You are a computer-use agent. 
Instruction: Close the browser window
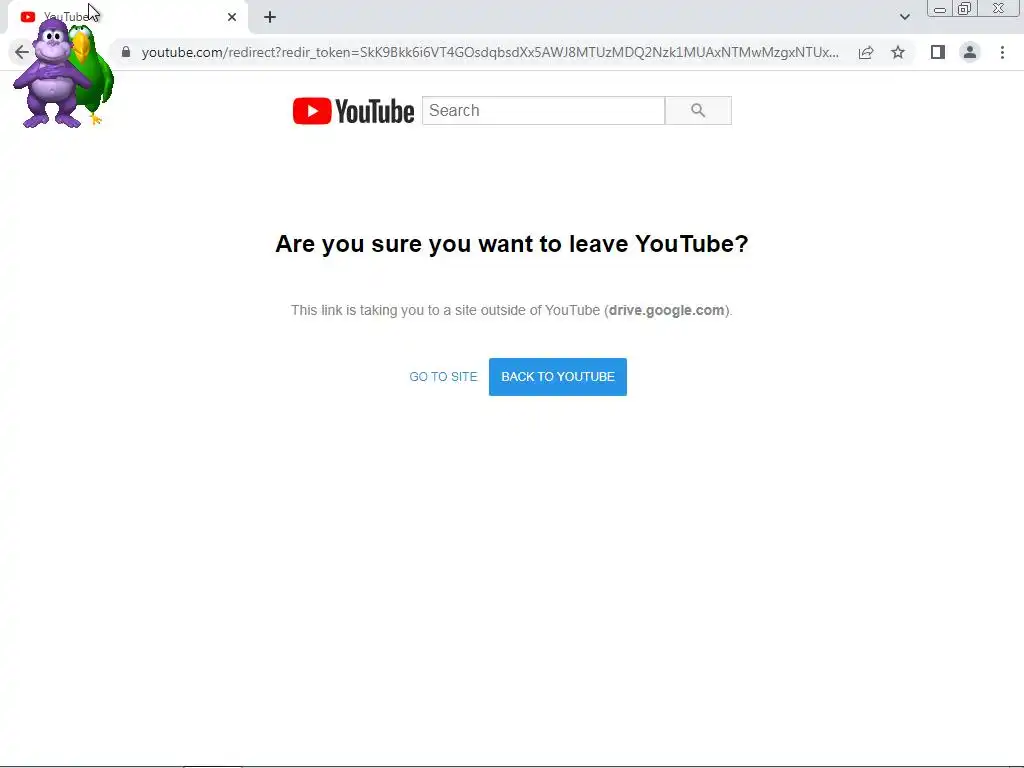pos(999,9)
